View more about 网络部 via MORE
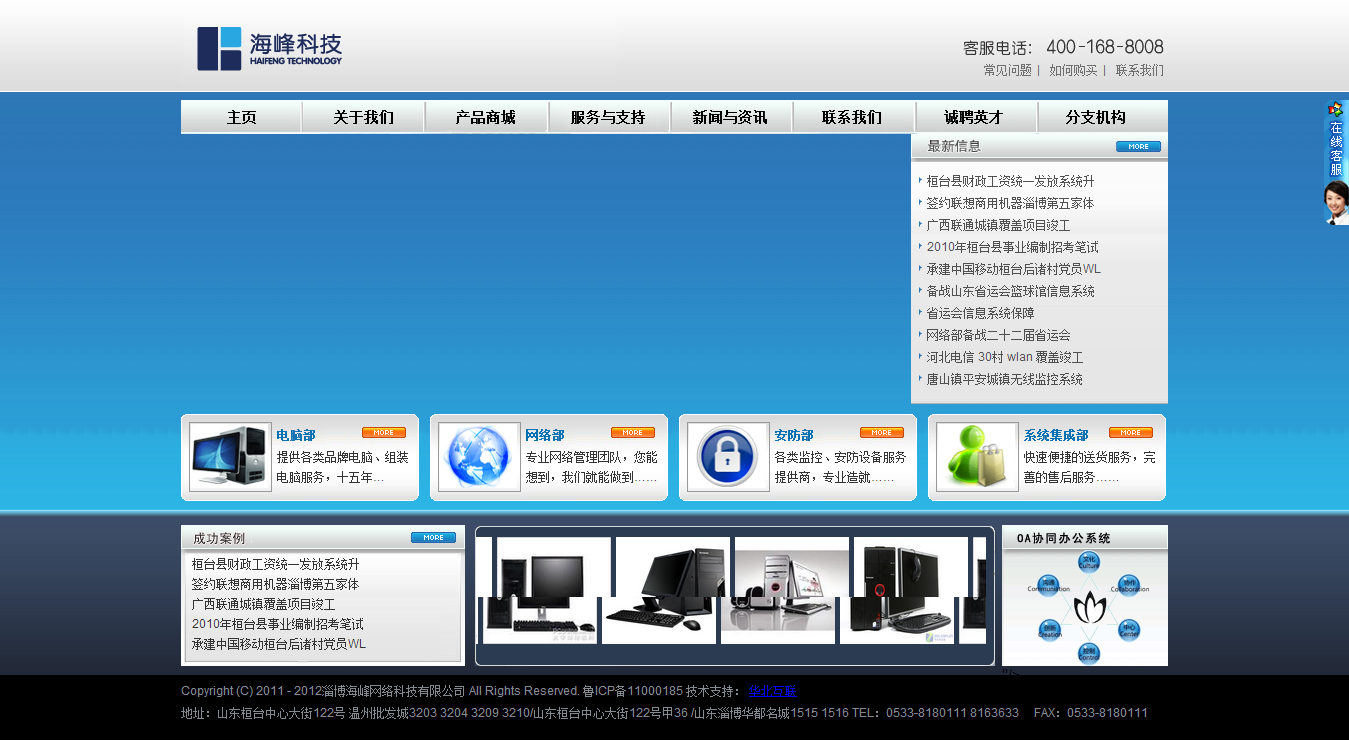Screen dimensions: 1349x741 pos(633,433)
